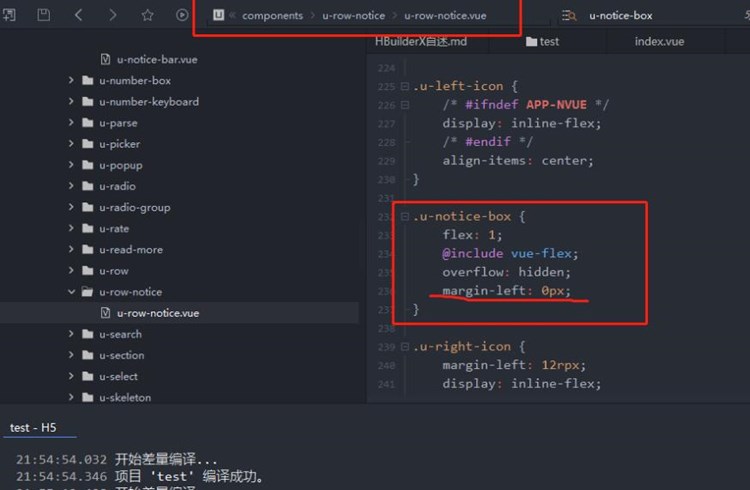Viewport: 750px width, 490px height.
Task: Collapse code fold at .u-right-icon rule
Action: (405, 346)
